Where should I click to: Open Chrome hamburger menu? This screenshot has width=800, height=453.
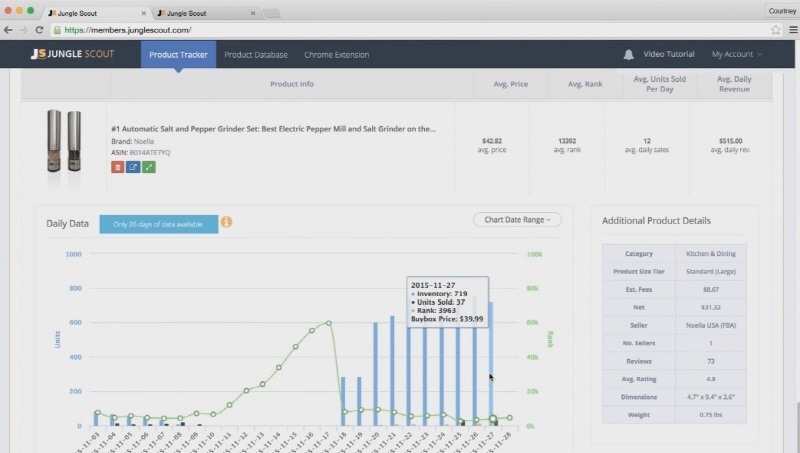coord(793,30)
